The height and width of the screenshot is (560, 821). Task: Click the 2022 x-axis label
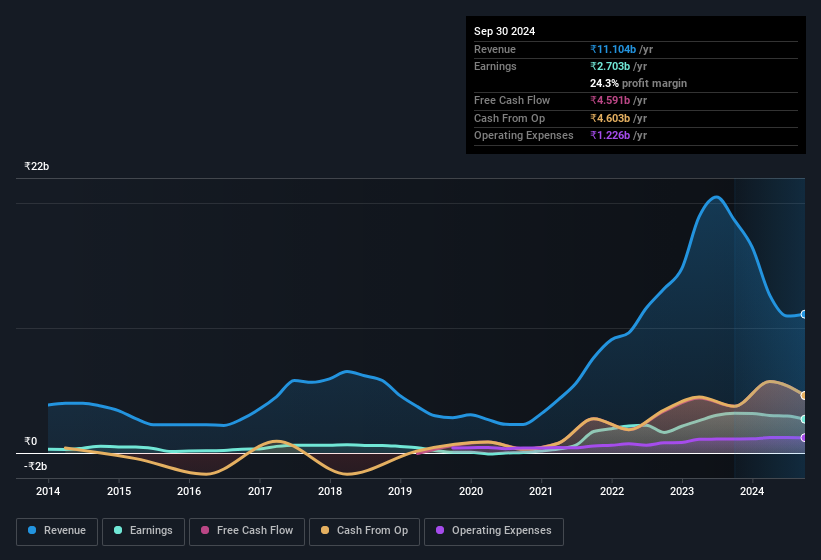(x=612, y=491)
